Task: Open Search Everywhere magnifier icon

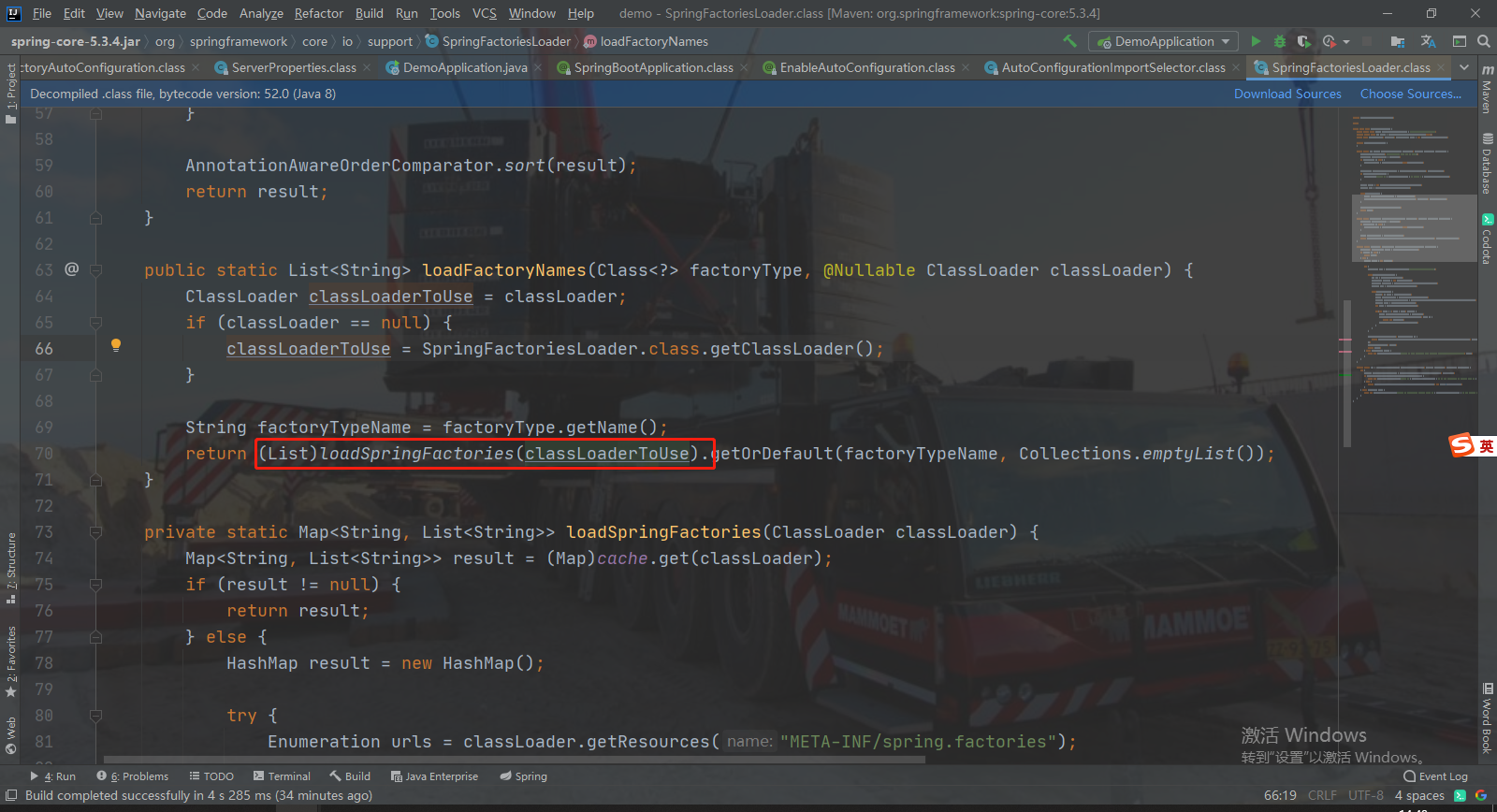Action: [1483, 41]
